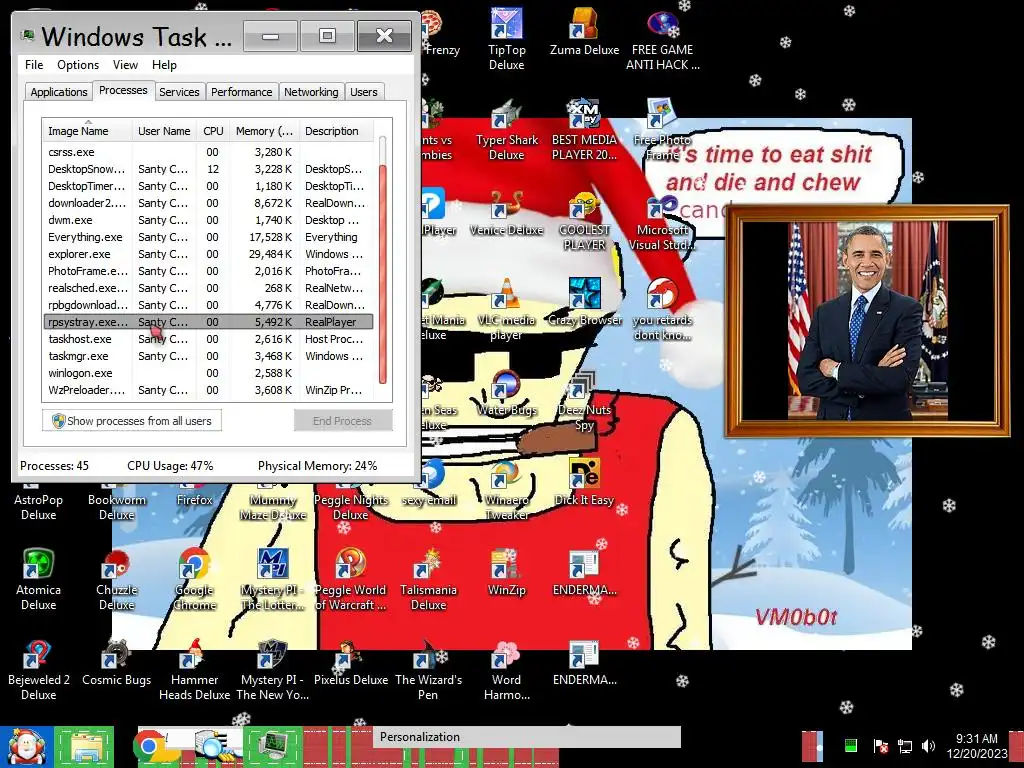
Task: Open FREE GAME ANTI HACK shortcut
Action: pos(662,39)
